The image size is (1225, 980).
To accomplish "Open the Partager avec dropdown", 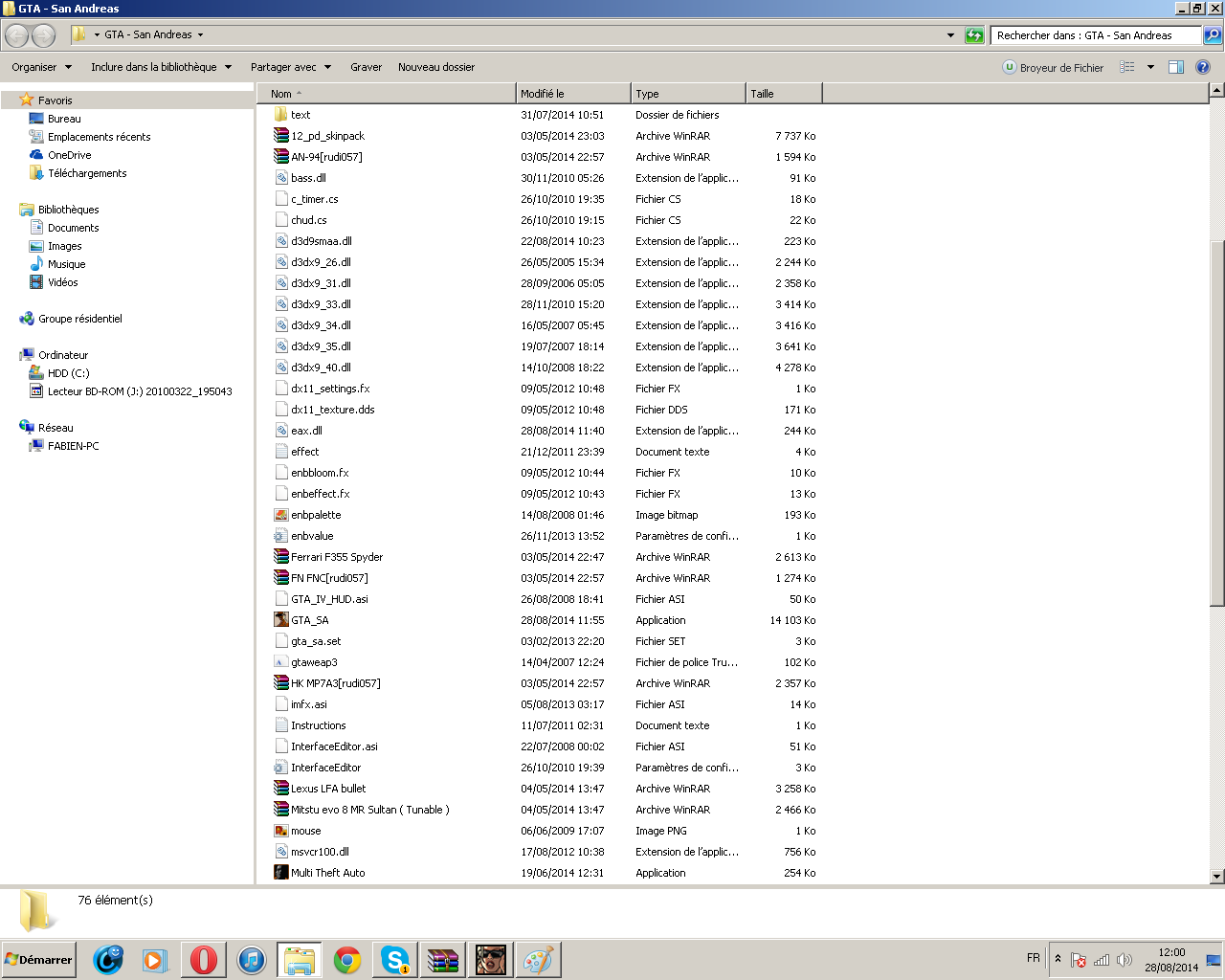I will pos(291,67).
